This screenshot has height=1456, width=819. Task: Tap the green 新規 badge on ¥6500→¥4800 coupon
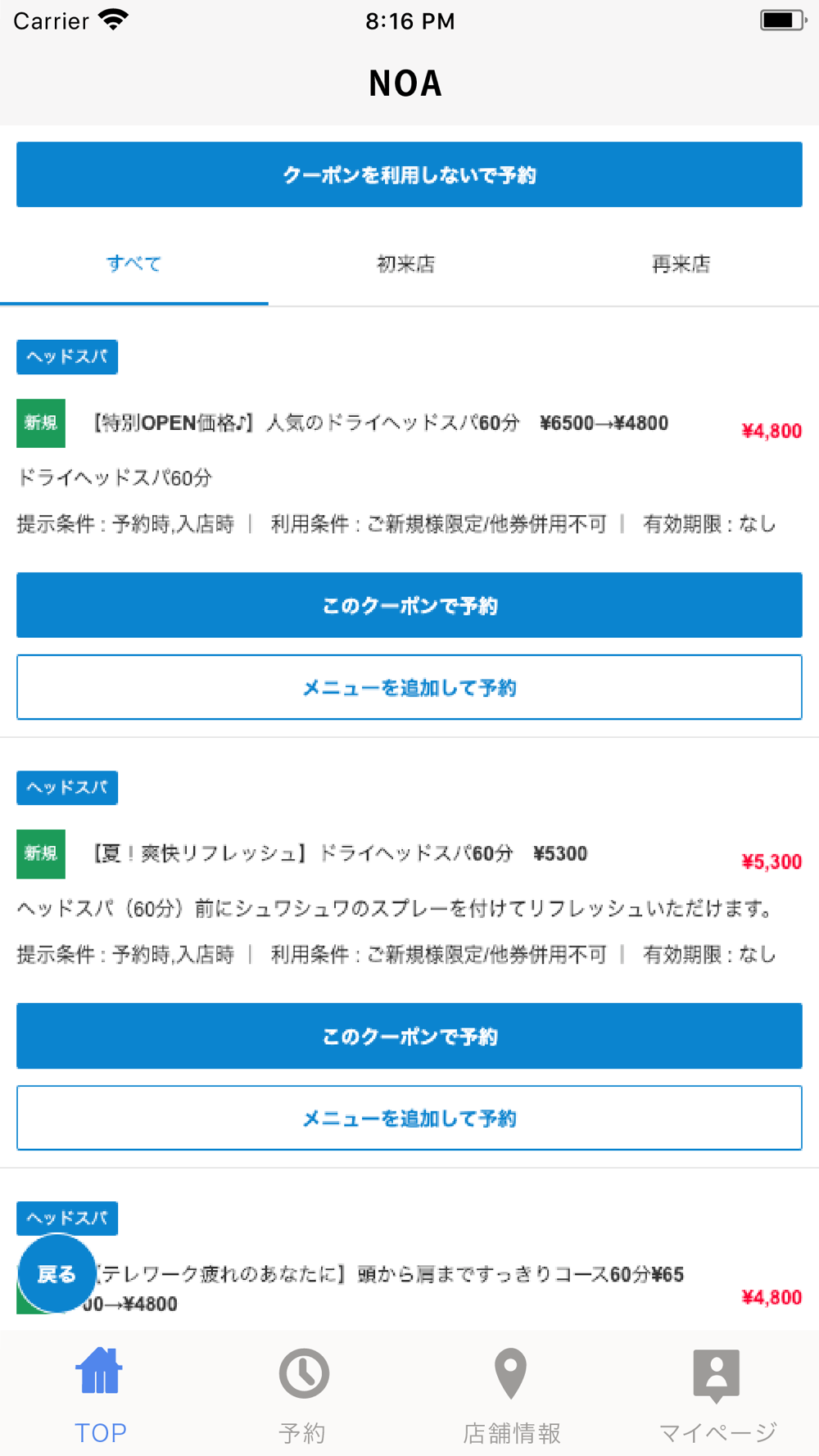[x=41, y=423]
